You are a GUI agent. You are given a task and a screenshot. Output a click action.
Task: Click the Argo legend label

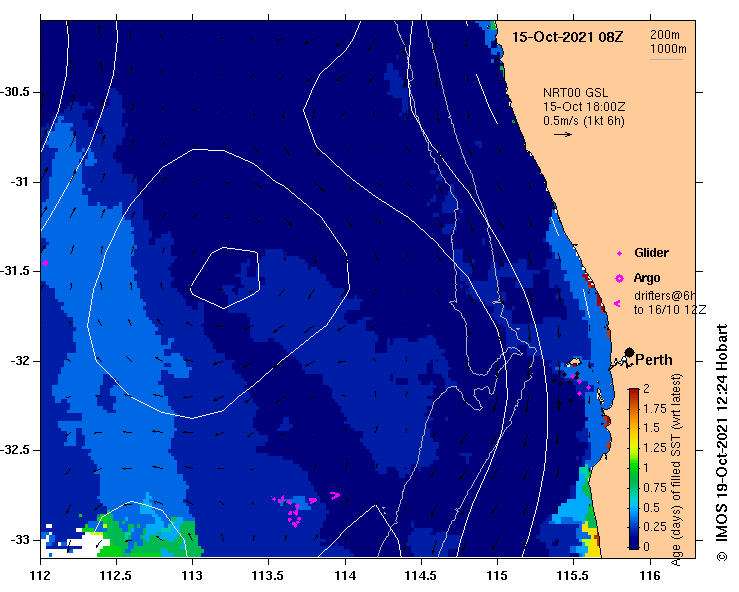click(647, 278)
